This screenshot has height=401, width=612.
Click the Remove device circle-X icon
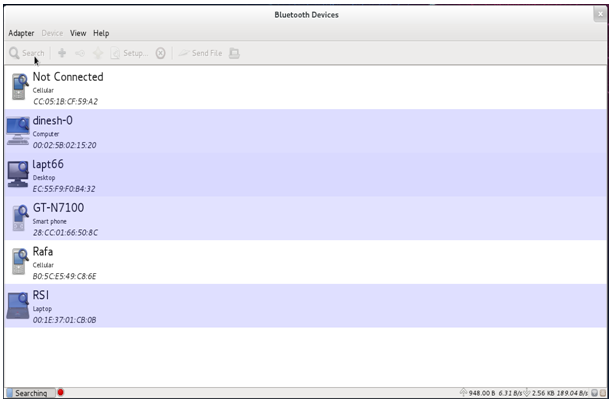[160, 52]
